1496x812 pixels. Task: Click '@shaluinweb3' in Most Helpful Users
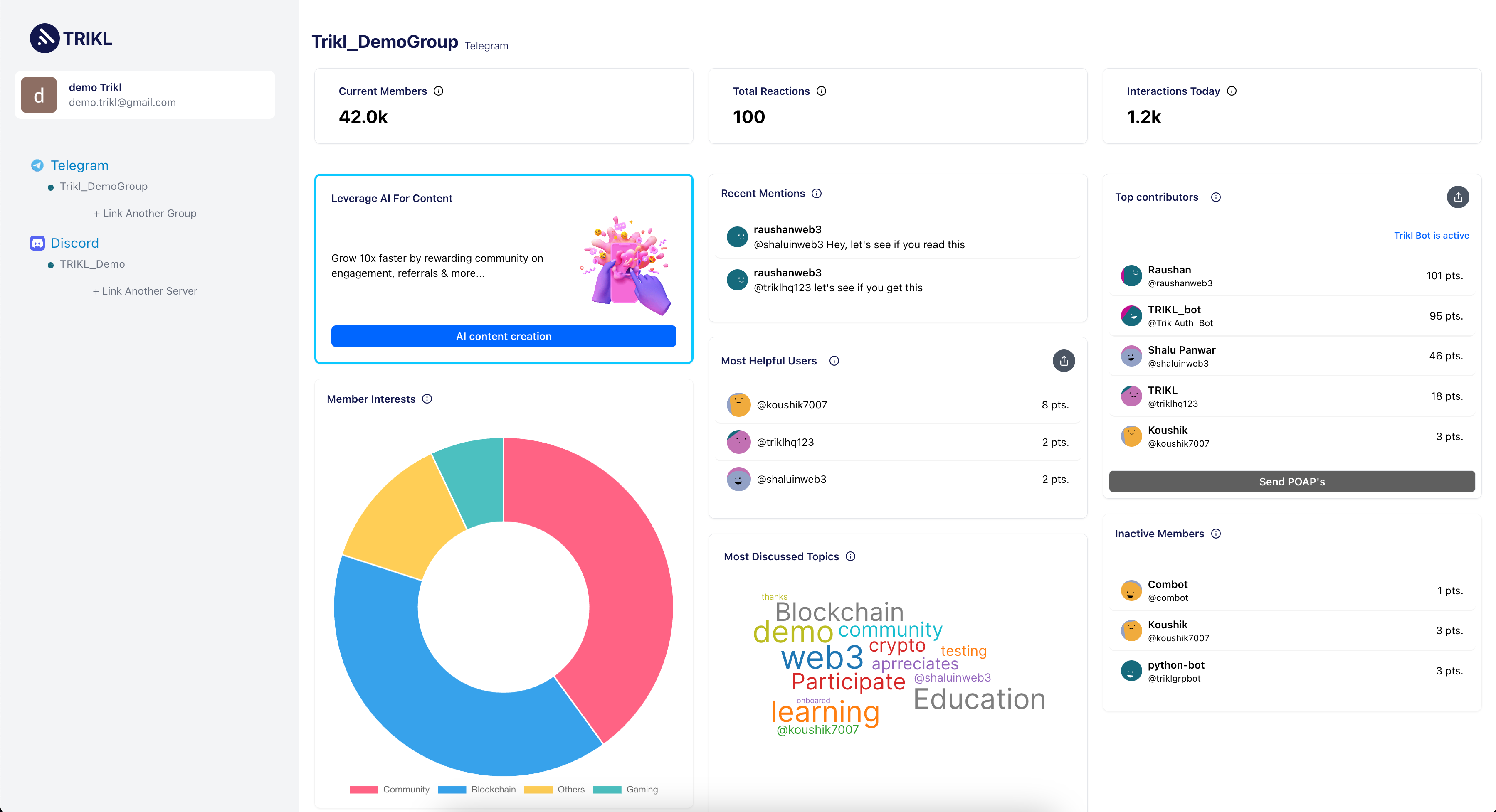(x=791, y=480)
